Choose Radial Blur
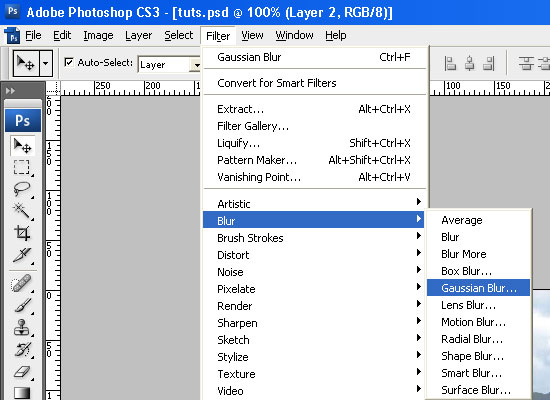The height and width of the screenshot is (400, 550). (x=478, y=339)
